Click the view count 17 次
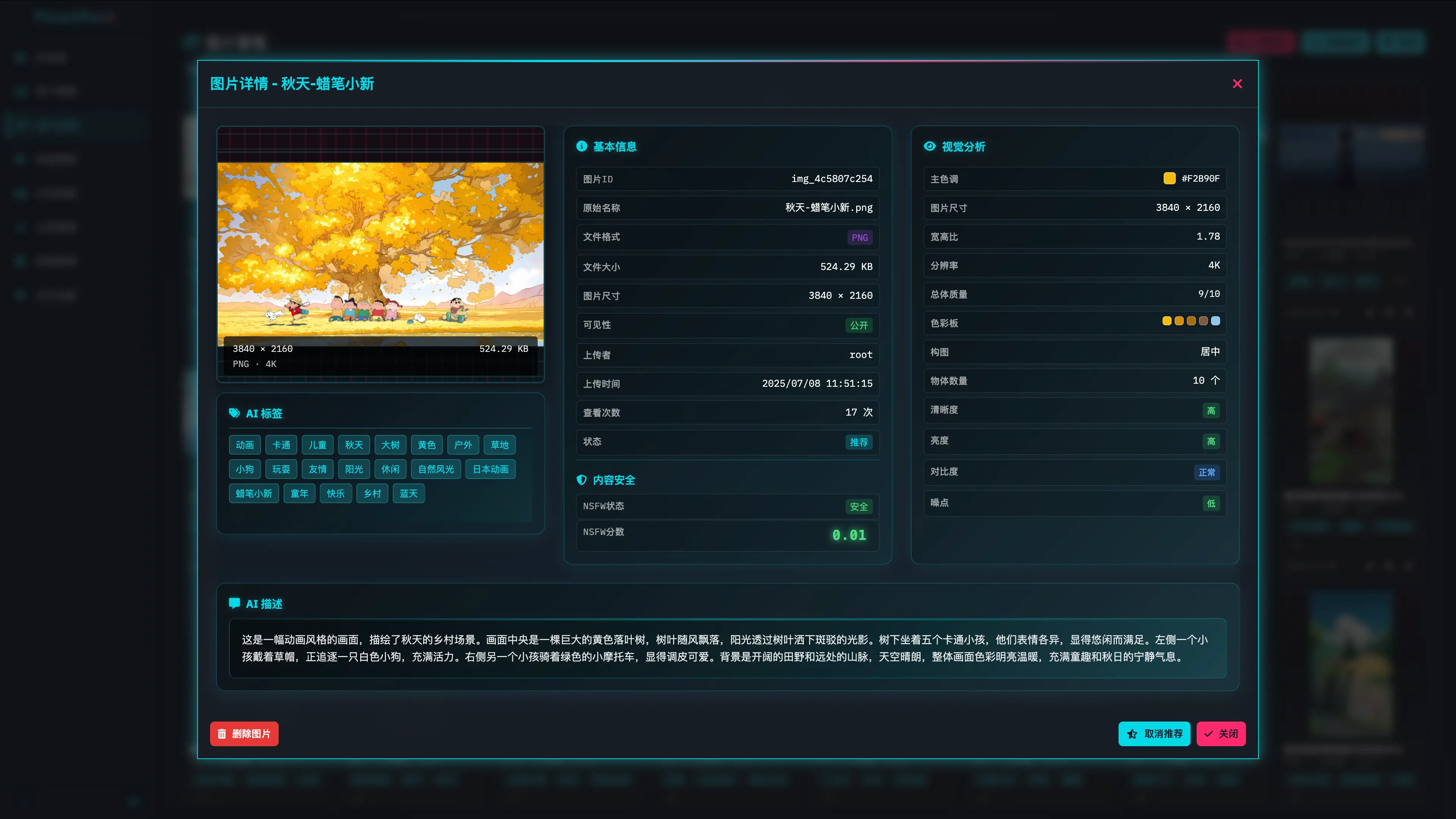 coord(859,412)
